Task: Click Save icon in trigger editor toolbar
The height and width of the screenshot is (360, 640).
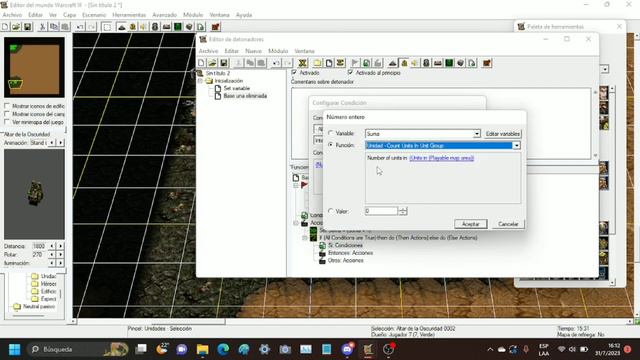Action: coord(224,63)
